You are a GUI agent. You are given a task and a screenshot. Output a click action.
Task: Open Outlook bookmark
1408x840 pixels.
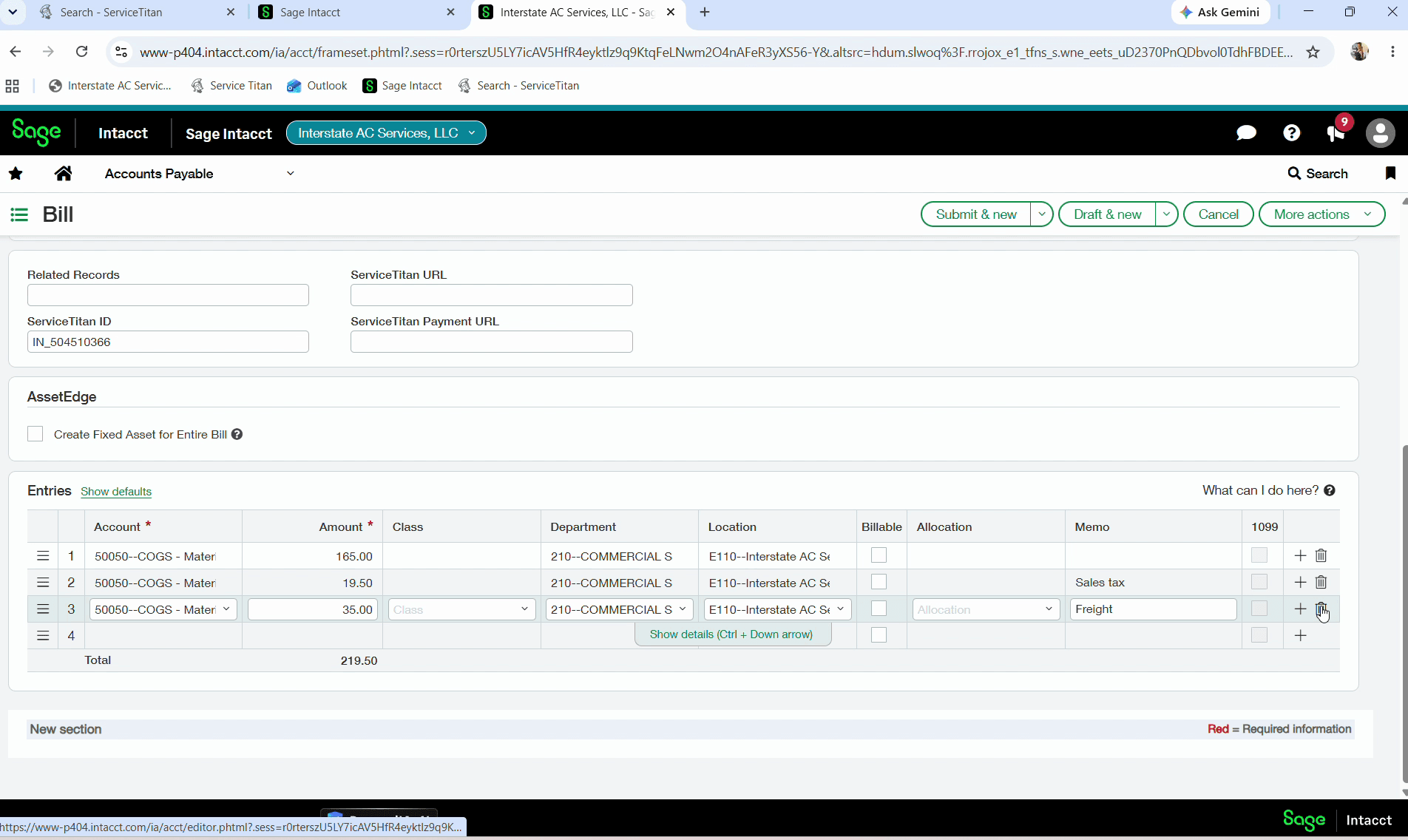pyautogui.click(x=317, y=86)
